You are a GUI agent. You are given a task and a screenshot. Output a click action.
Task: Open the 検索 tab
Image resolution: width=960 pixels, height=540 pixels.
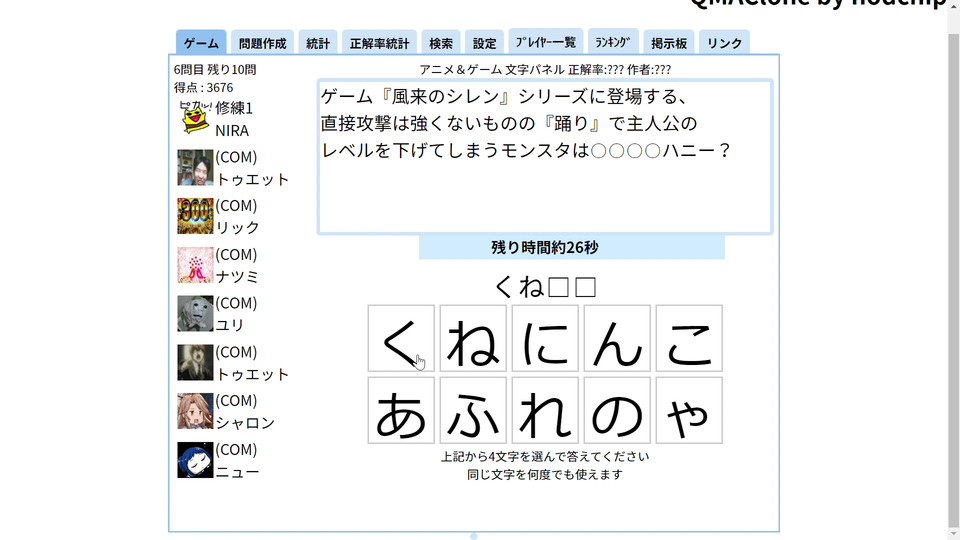click(x=441, y=43)
